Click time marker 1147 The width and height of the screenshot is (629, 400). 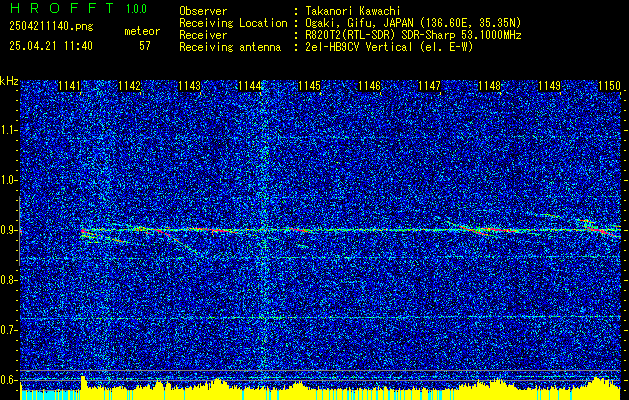(429, 86)
